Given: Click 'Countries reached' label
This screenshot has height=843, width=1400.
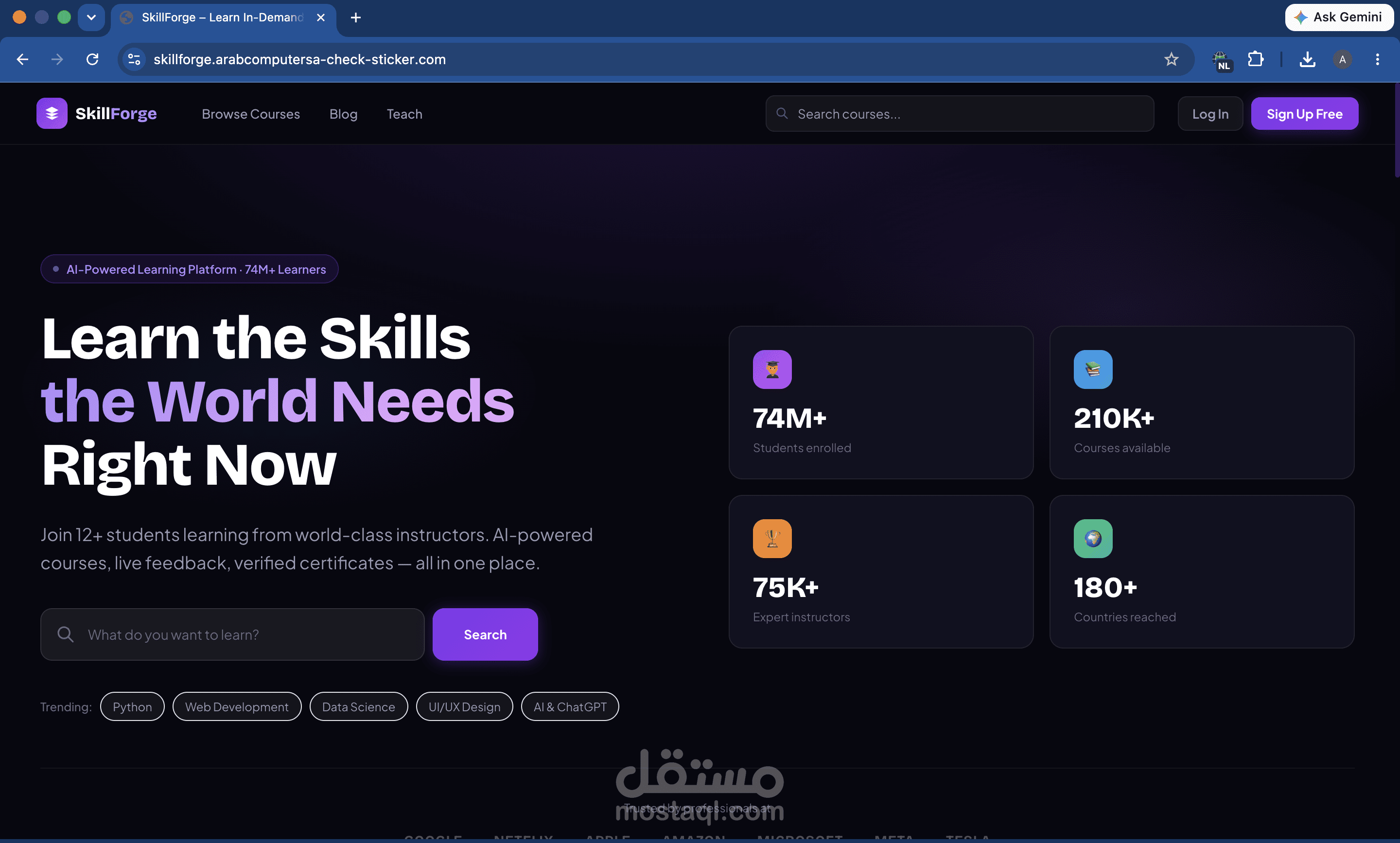Looking at the screenshot, I should tap(1124, 617).
